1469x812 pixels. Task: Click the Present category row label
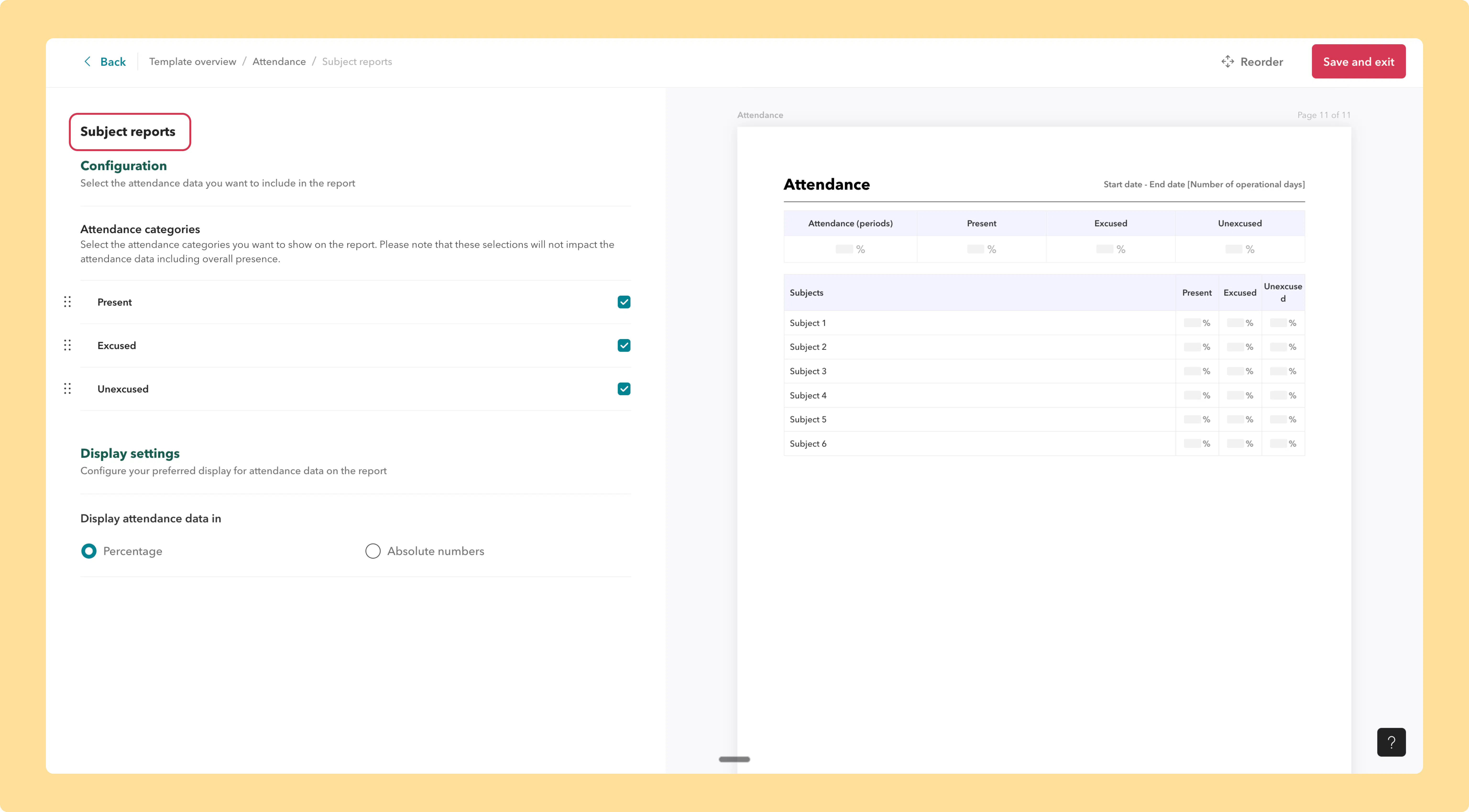pyautogui.click(x=115, y=302)
